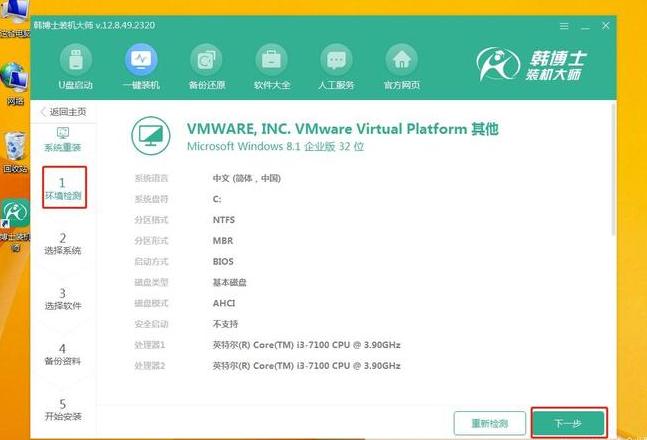Go back via 返回主页 link

point(63,112)
